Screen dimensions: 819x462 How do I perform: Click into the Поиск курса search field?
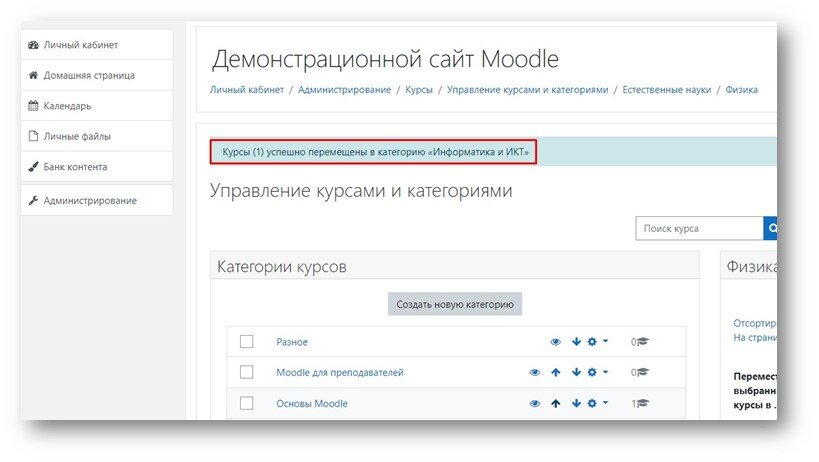pos(699,228)
